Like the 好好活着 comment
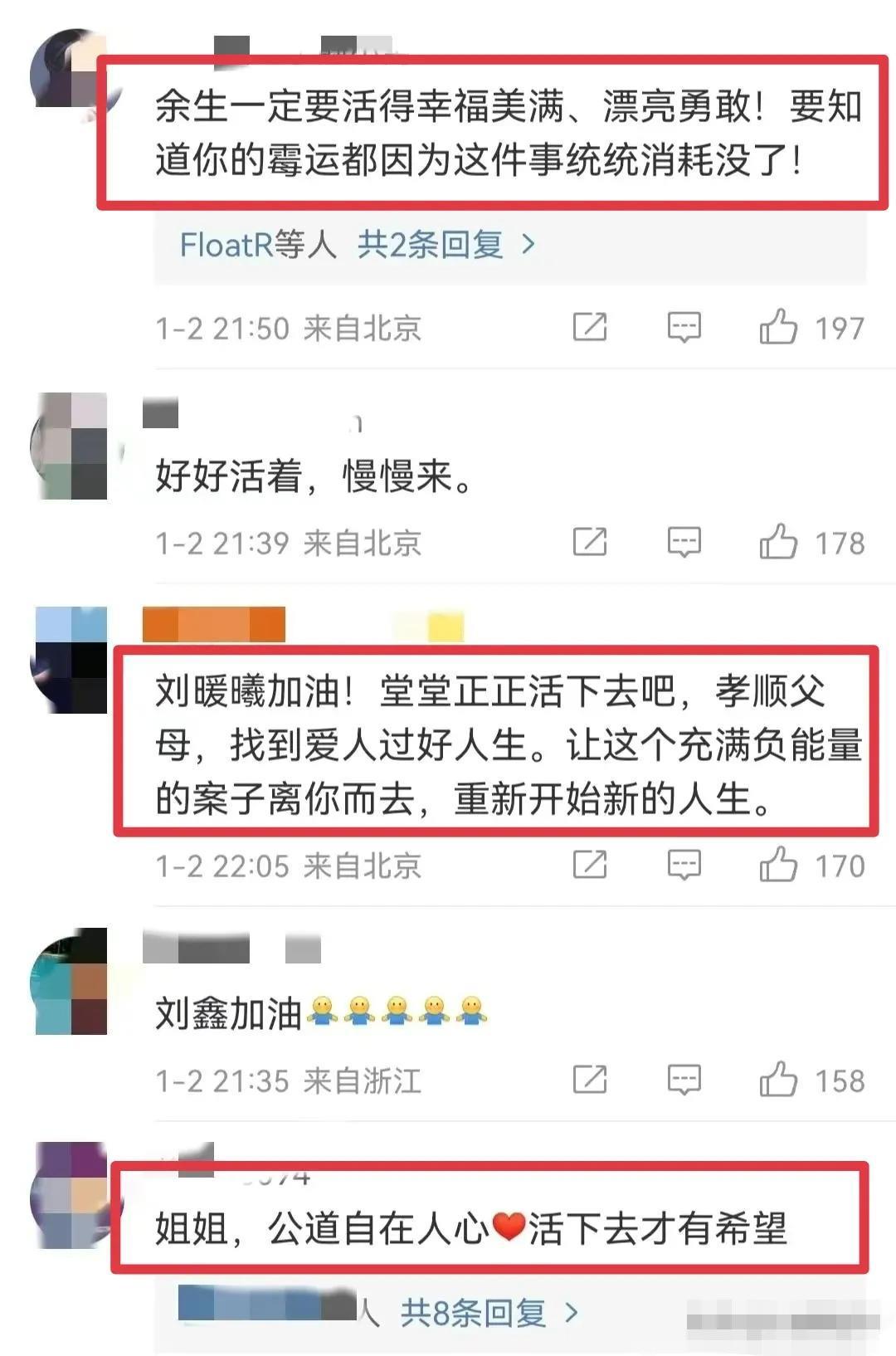The width and height of the screenshot is (896, 1356). coord(777,542)
